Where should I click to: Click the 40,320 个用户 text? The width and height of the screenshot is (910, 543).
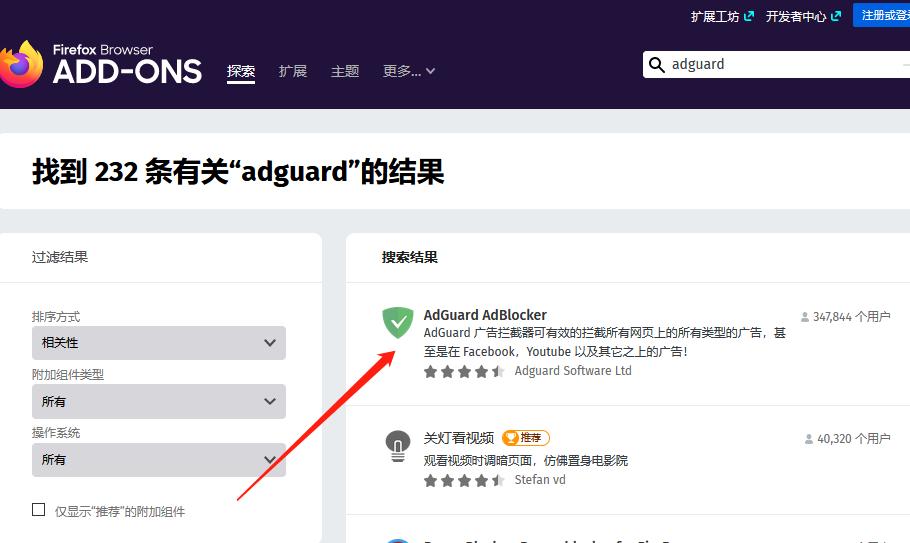pos(854,439)
